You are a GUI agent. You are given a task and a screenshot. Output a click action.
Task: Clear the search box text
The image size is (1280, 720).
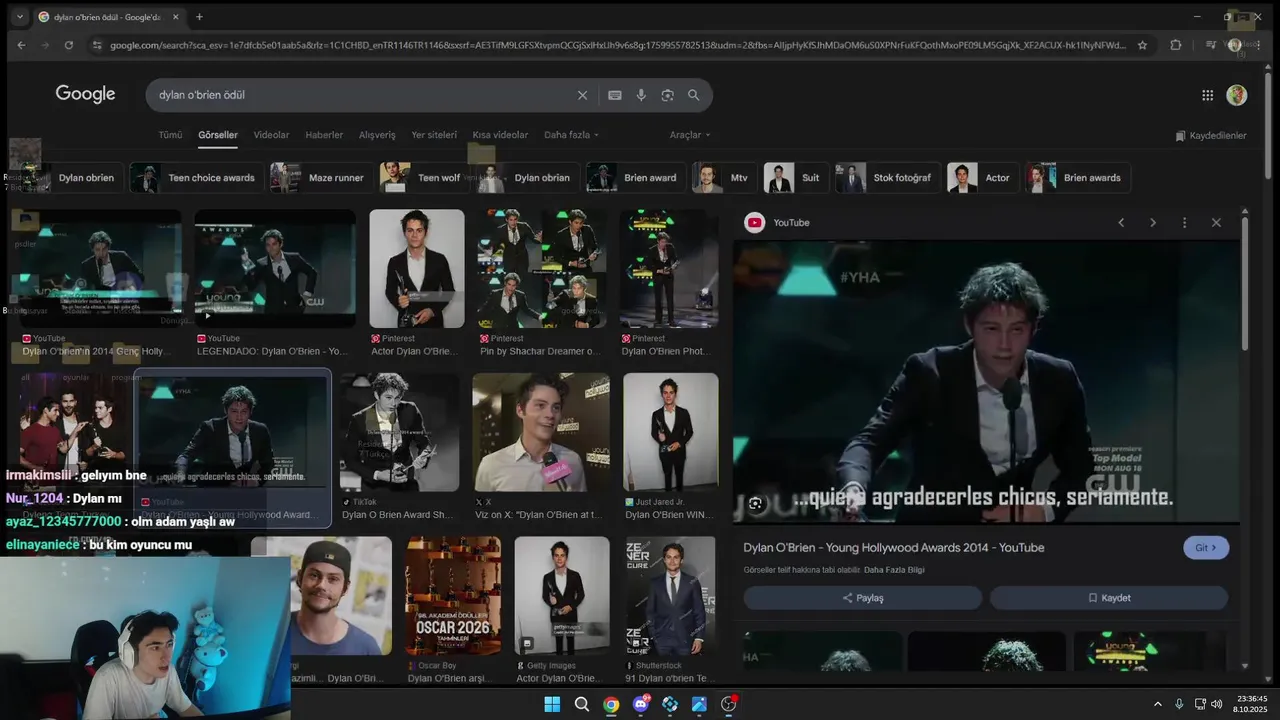pyautogui.click(x=582, y=95)
